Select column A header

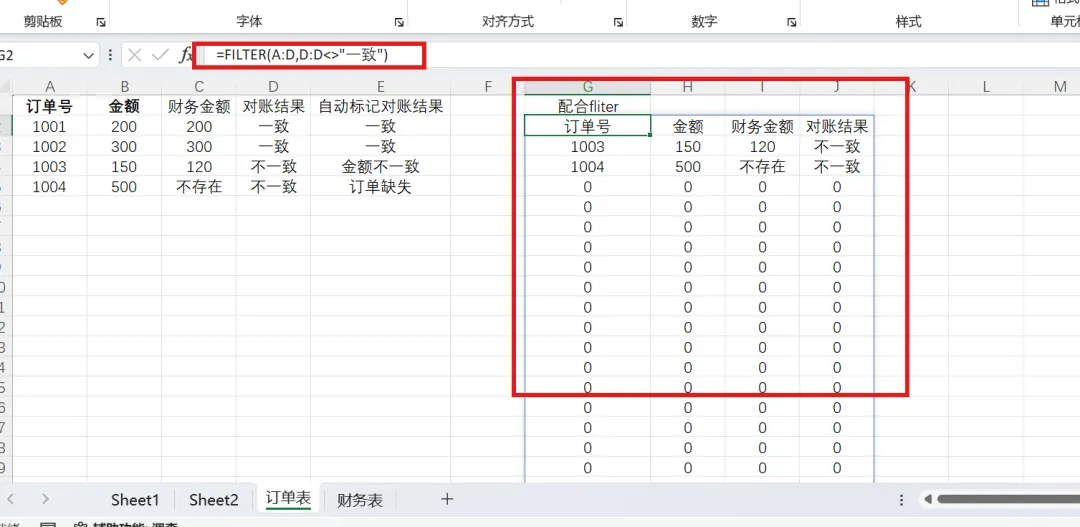(x=50, y=86)
